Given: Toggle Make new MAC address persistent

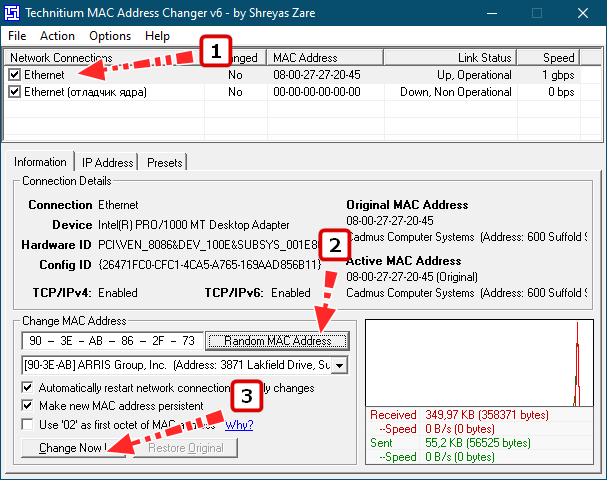Looking at the screenshot, I should tap(27, 405).
